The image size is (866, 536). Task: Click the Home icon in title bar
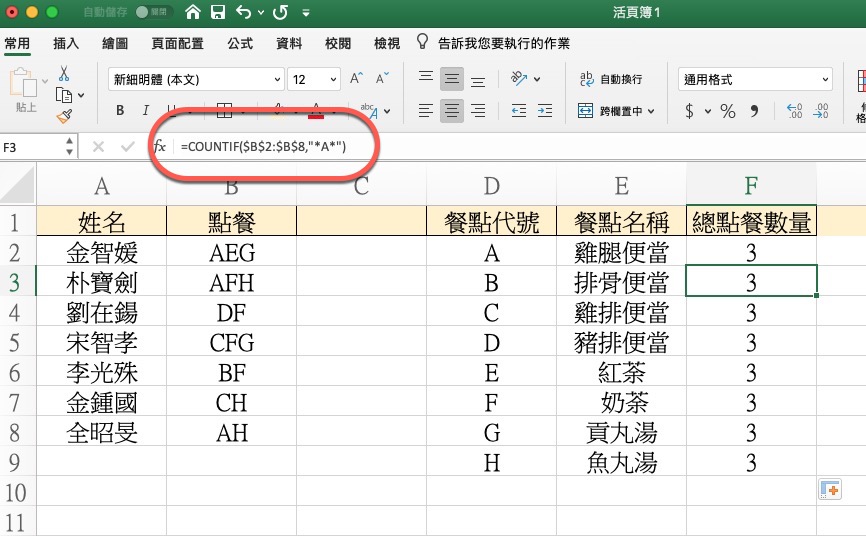click(192, 13)
